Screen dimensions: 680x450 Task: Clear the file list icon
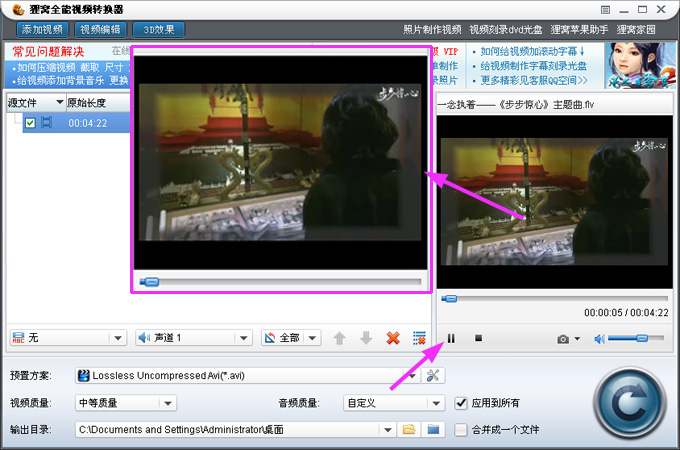coord(419,338)
